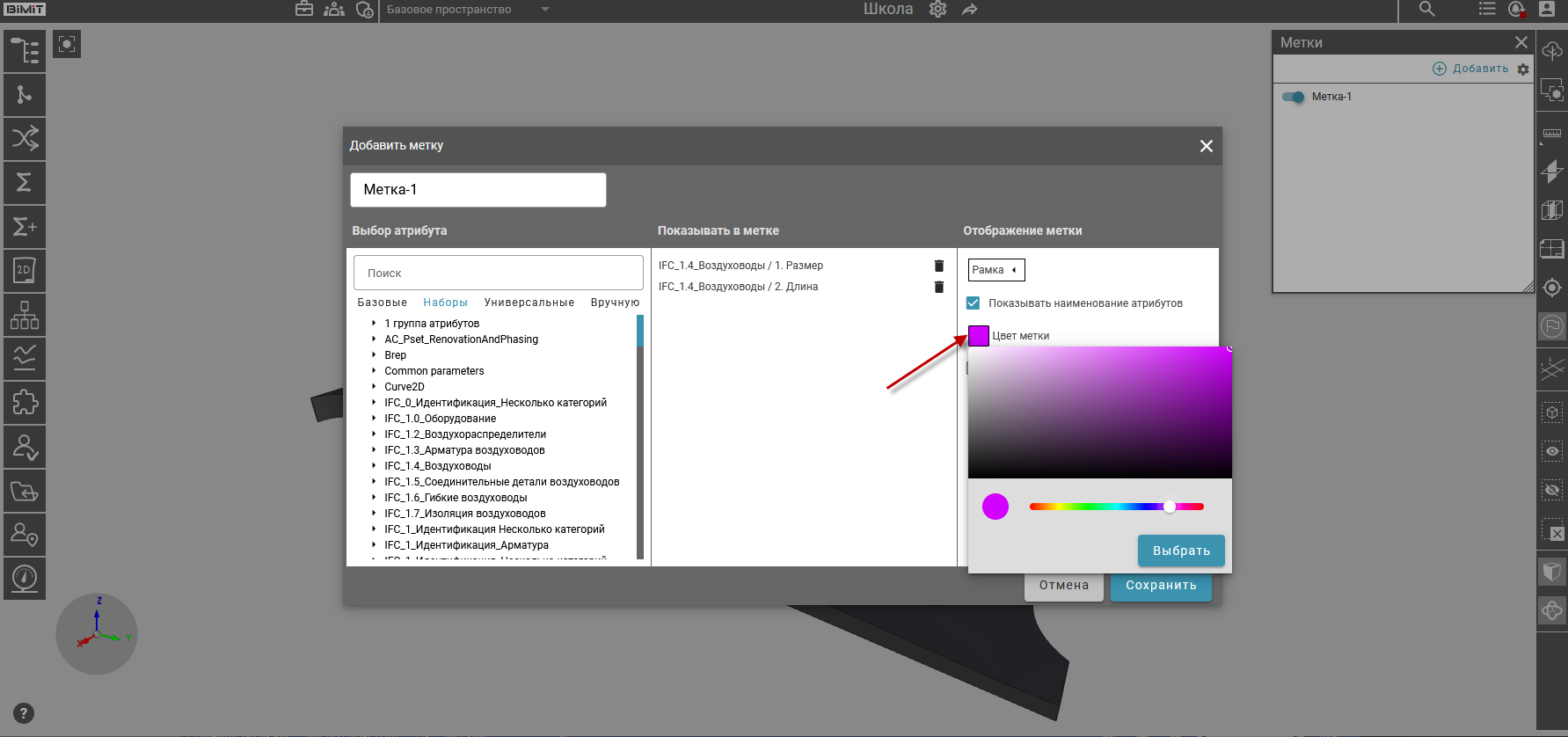The width and height of the screenshot is (1568, 737).
Task: Open the Рамка display style dropdown
Action: click(x=995, y=270)
